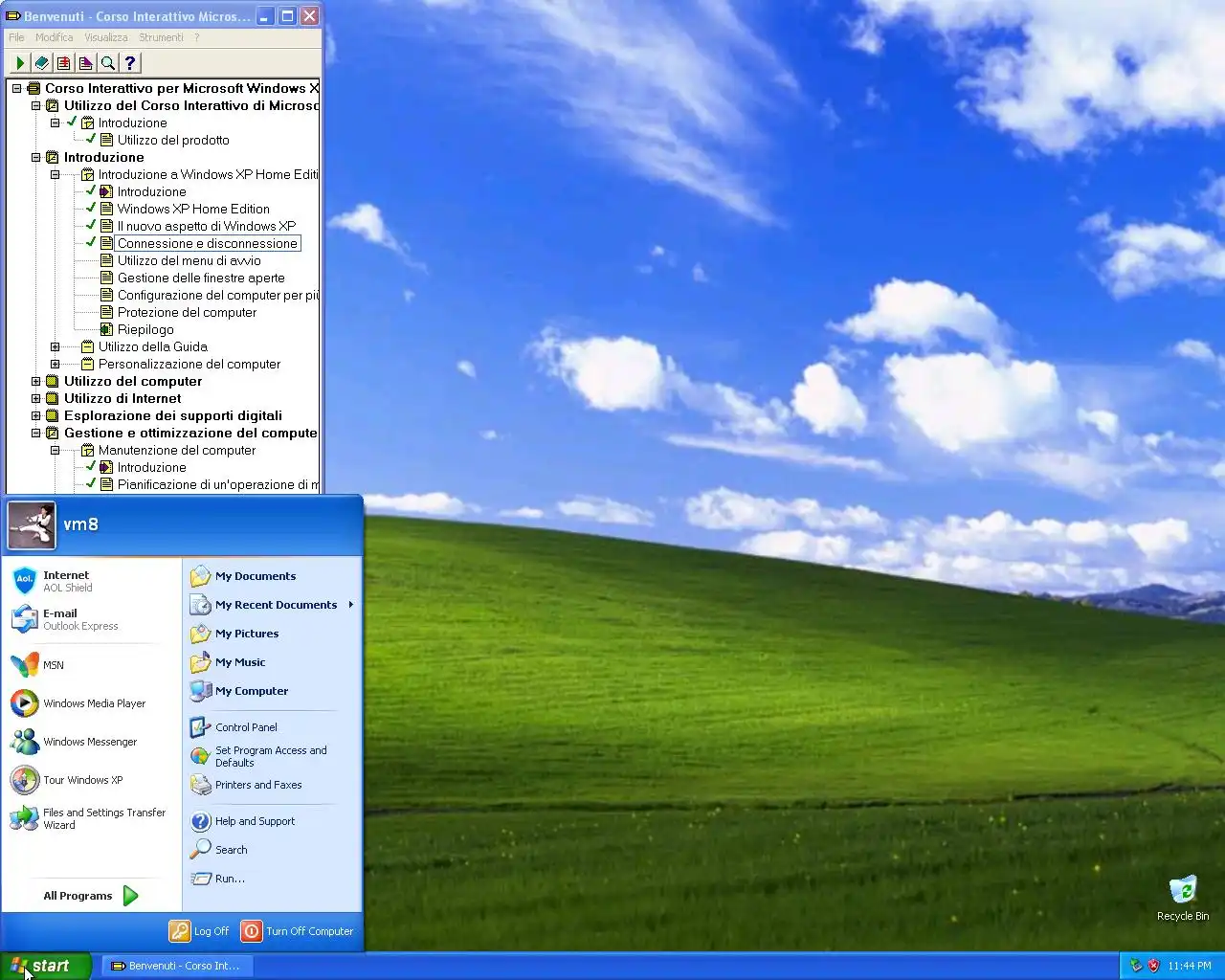Viewport: 1225px width, 980px height.
Task: Select Configurazione del computer per più lesson
Action: (217, 295)
